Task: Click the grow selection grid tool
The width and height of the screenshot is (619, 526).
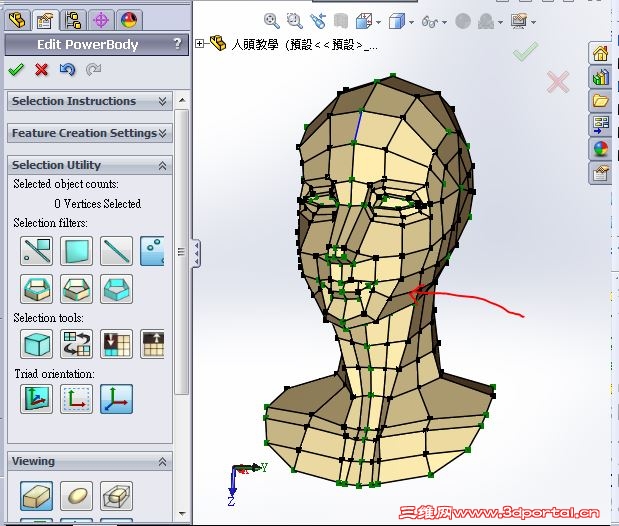Action: pyautogui.click(x=152, y=344)
